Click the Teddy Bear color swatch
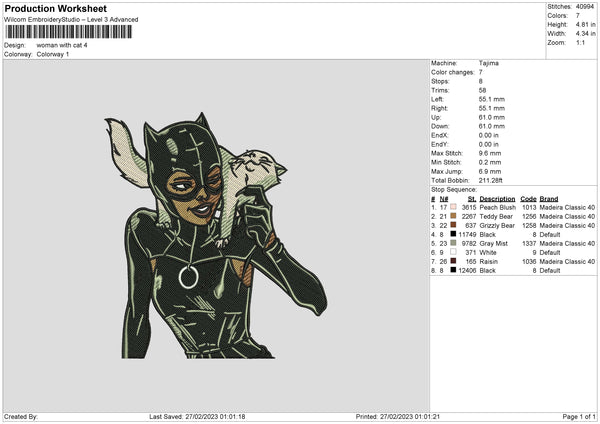Screen dimensions: 600x424 coord(453,216)
